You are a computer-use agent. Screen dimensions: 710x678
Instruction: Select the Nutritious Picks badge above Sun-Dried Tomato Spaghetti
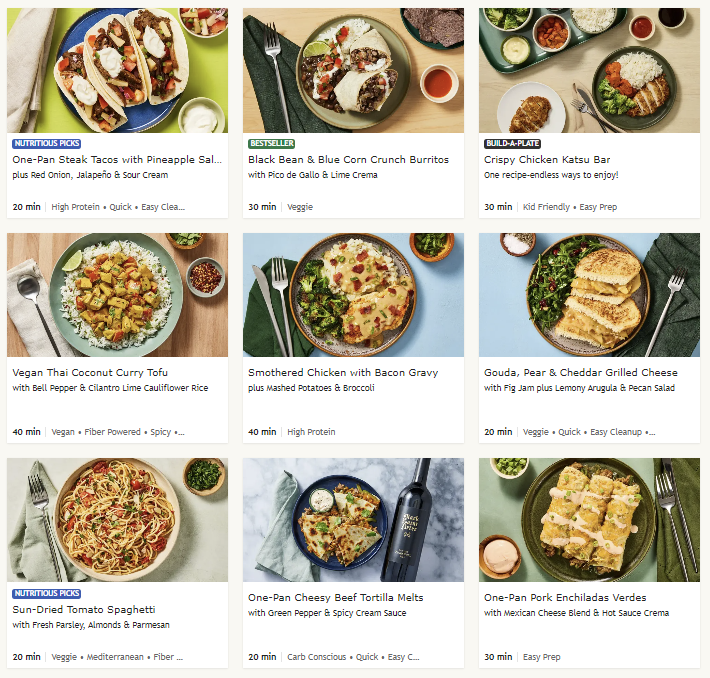coord(47,593)
